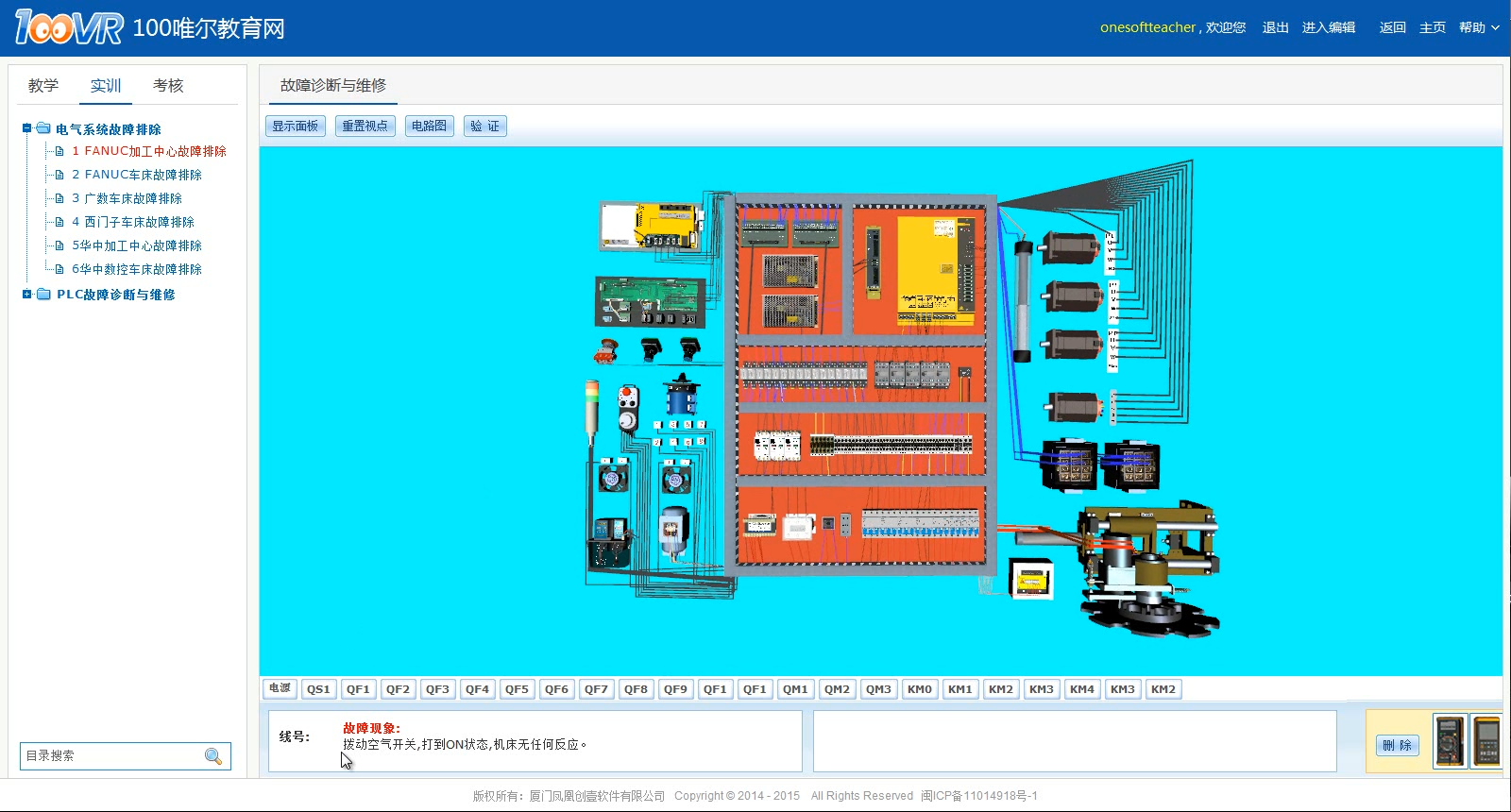1511x812 pixels.
Task: Click the search magnifier icon
Action: point(213,756)
